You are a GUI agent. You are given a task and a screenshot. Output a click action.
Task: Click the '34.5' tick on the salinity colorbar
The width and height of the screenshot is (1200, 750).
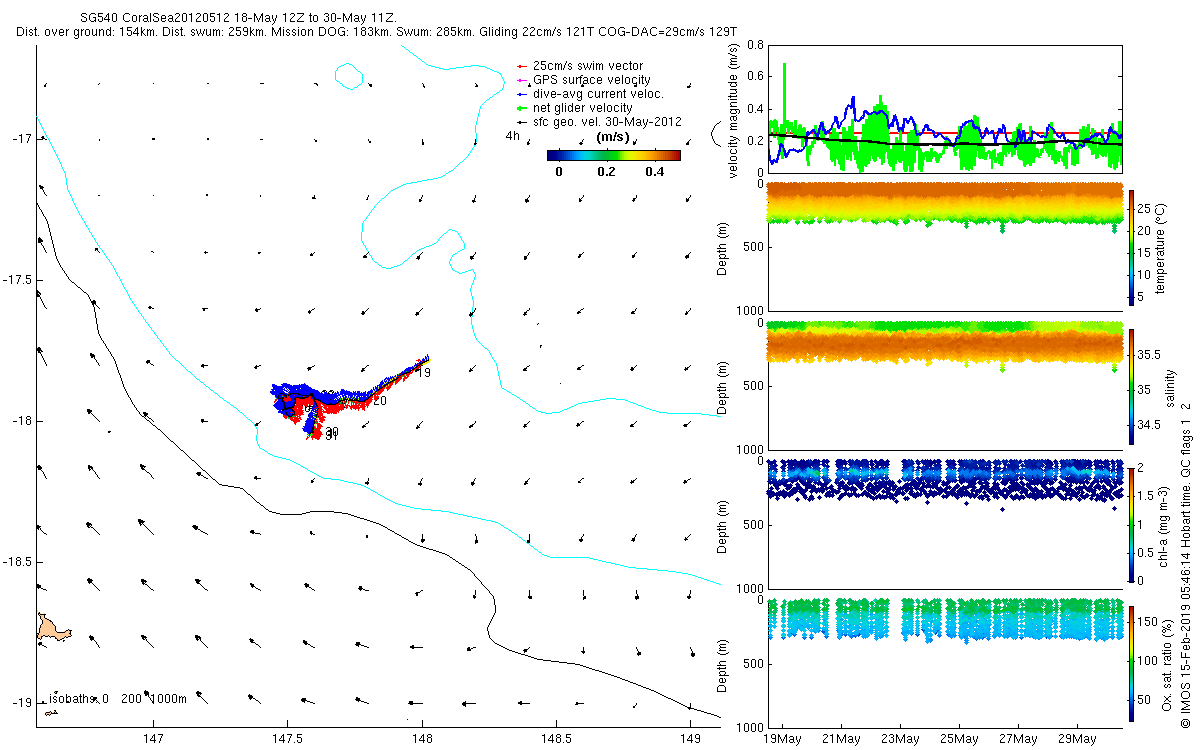(x=1151, y=425)
